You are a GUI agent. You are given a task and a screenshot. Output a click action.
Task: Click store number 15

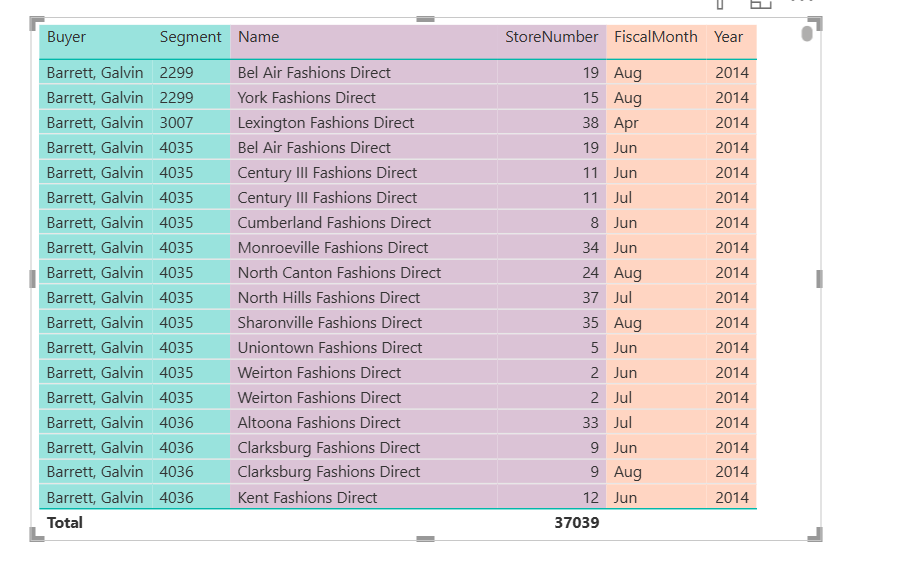591,98
